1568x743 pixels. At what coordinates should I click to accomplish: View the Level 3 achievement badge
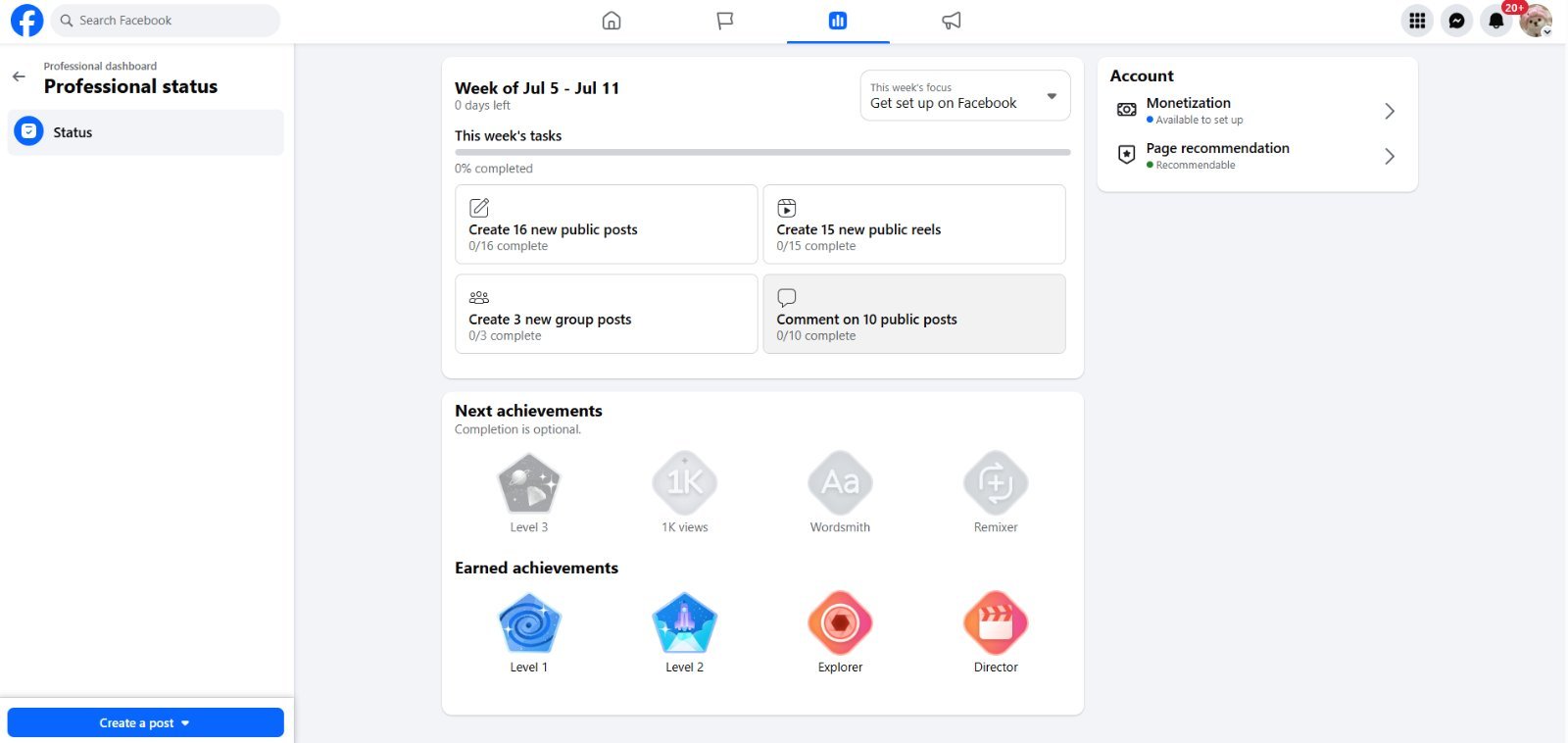[x=529, y=483]
